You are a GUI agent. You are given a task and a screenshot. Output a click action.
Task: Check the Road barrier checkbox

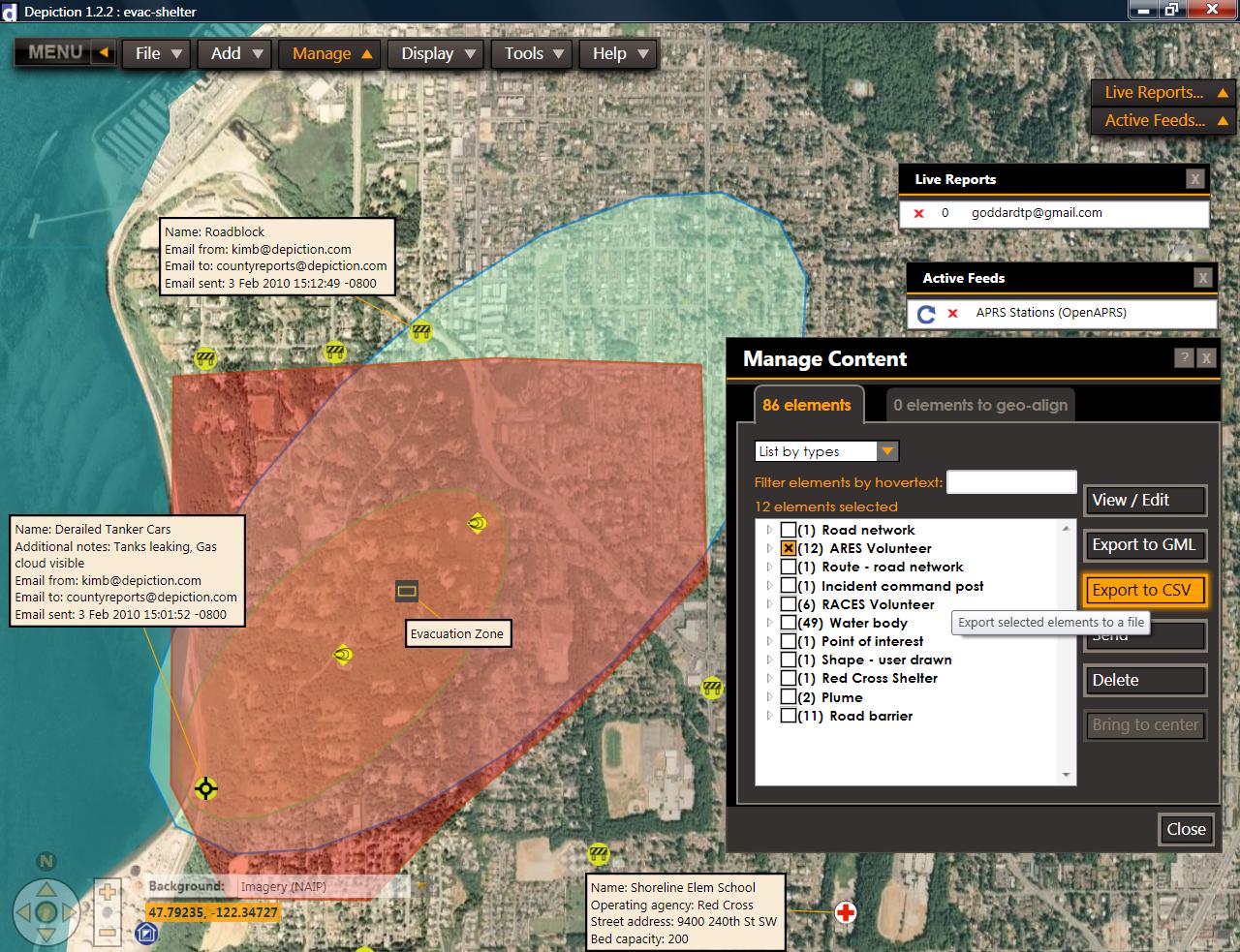(x=789, y=716)
